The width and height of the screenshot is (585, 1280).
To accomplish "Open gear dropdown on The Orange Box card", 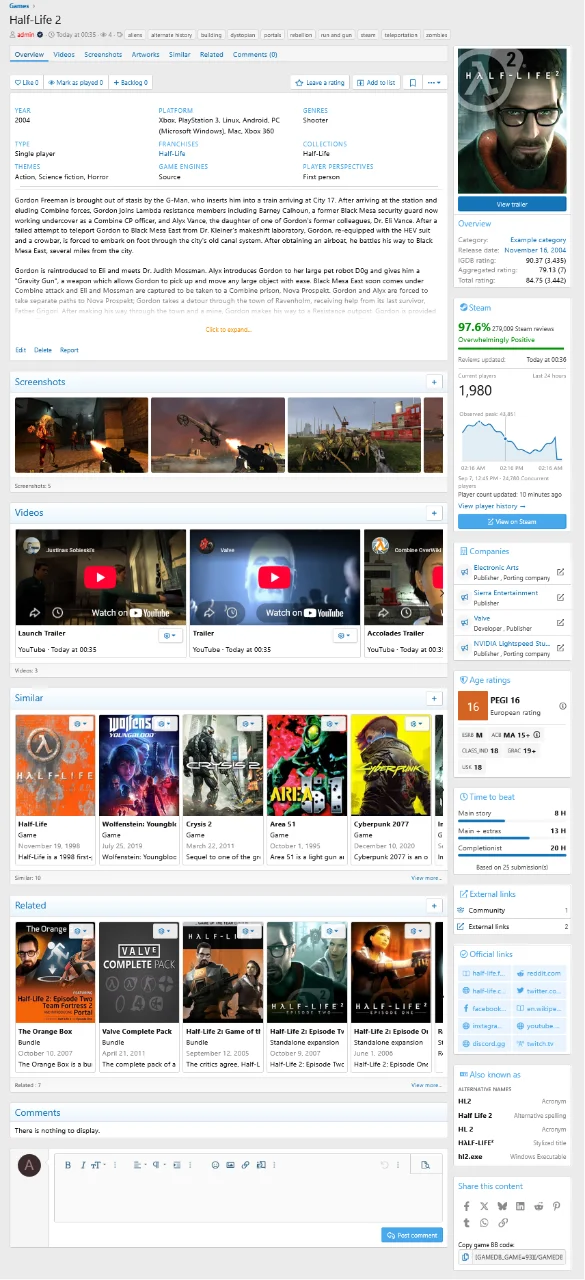I will pos(82,931).
